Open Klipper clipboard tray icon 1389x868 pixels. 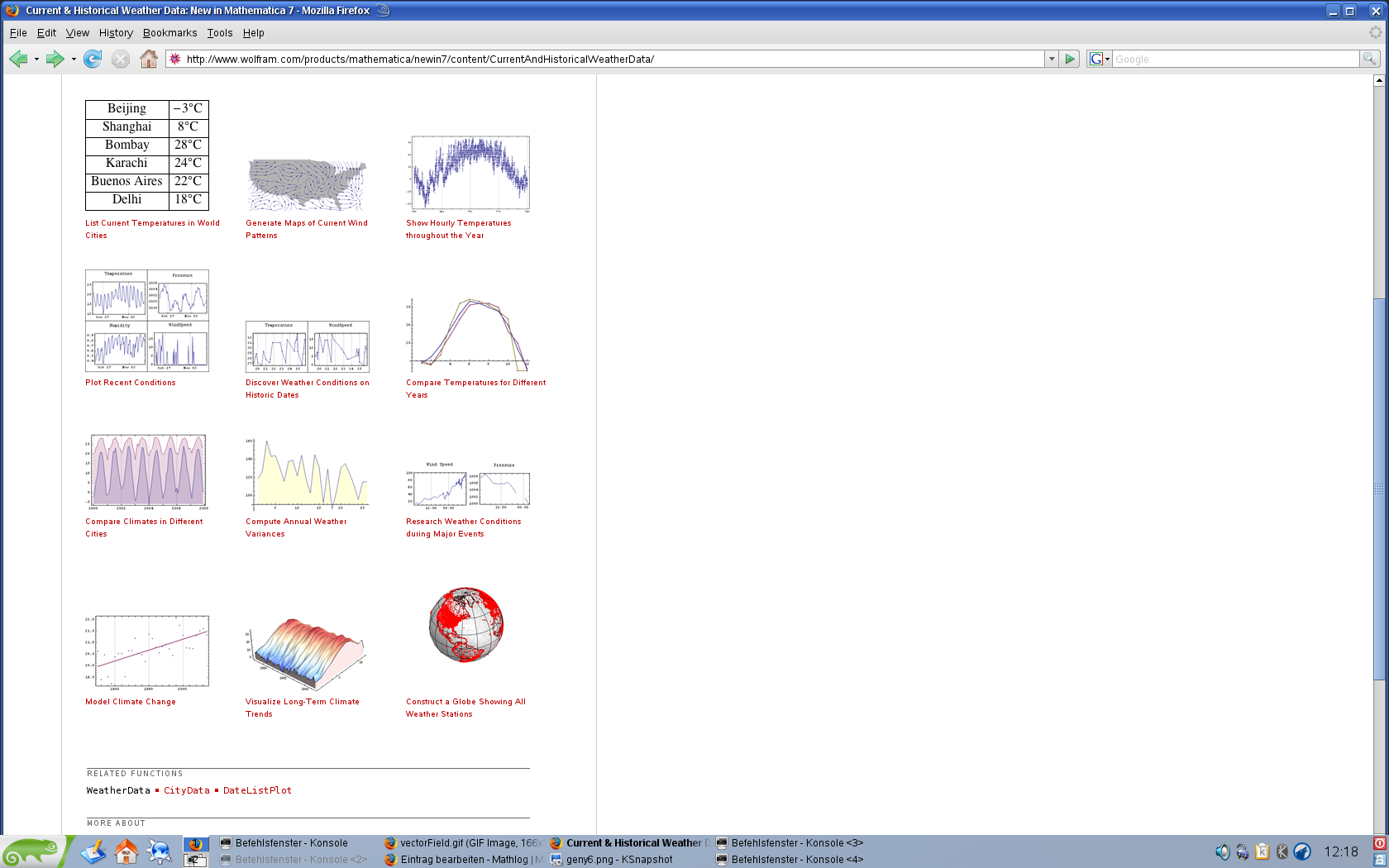click(1262, 851)
